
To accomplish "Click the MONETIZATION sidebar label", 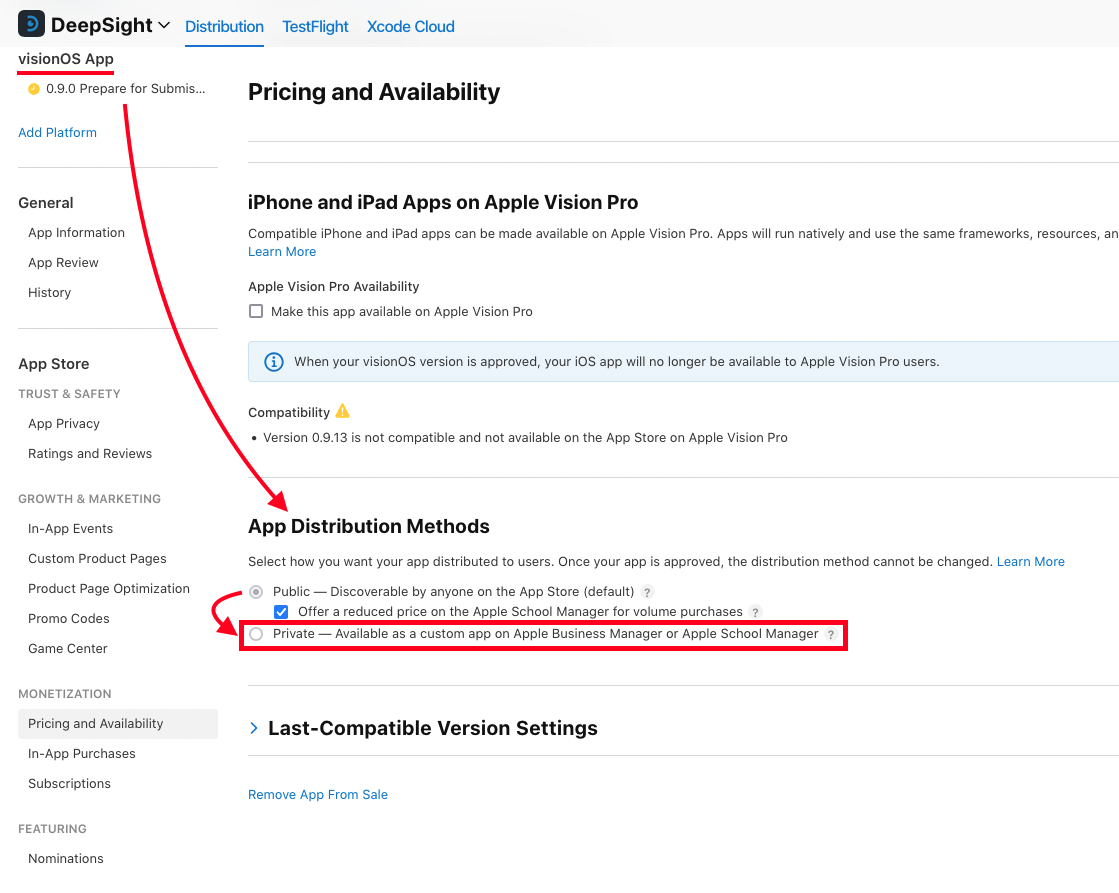I will click(64, 694).
